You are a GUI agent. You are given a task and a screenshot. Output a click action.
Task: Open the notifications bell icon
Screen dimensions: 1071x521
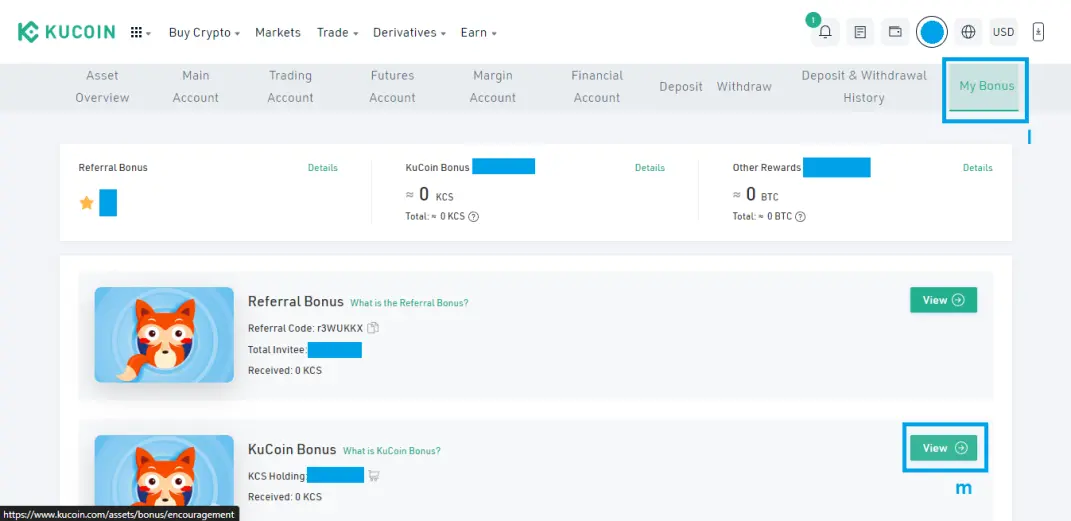(x=825, y=32)
